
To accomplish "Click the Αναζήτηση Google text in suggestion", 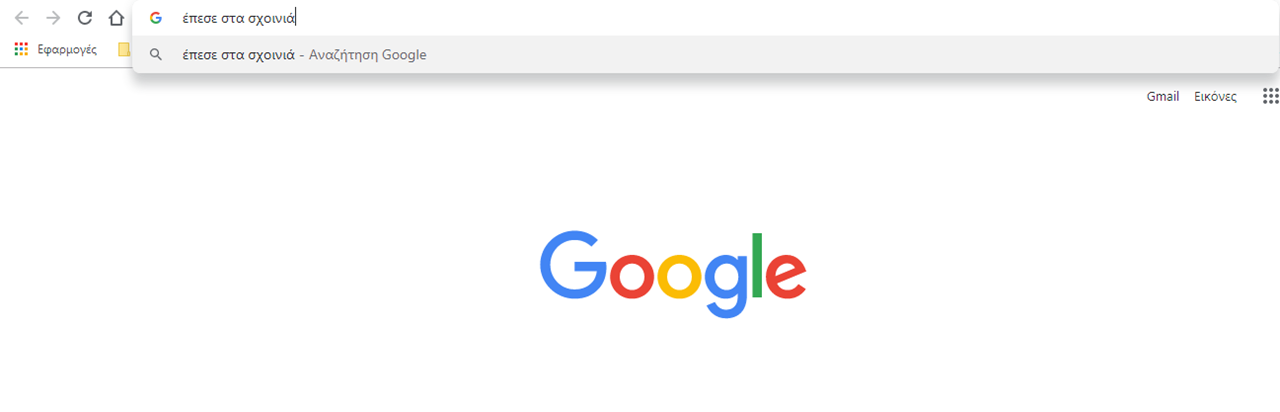I will (x=368, y=55).
